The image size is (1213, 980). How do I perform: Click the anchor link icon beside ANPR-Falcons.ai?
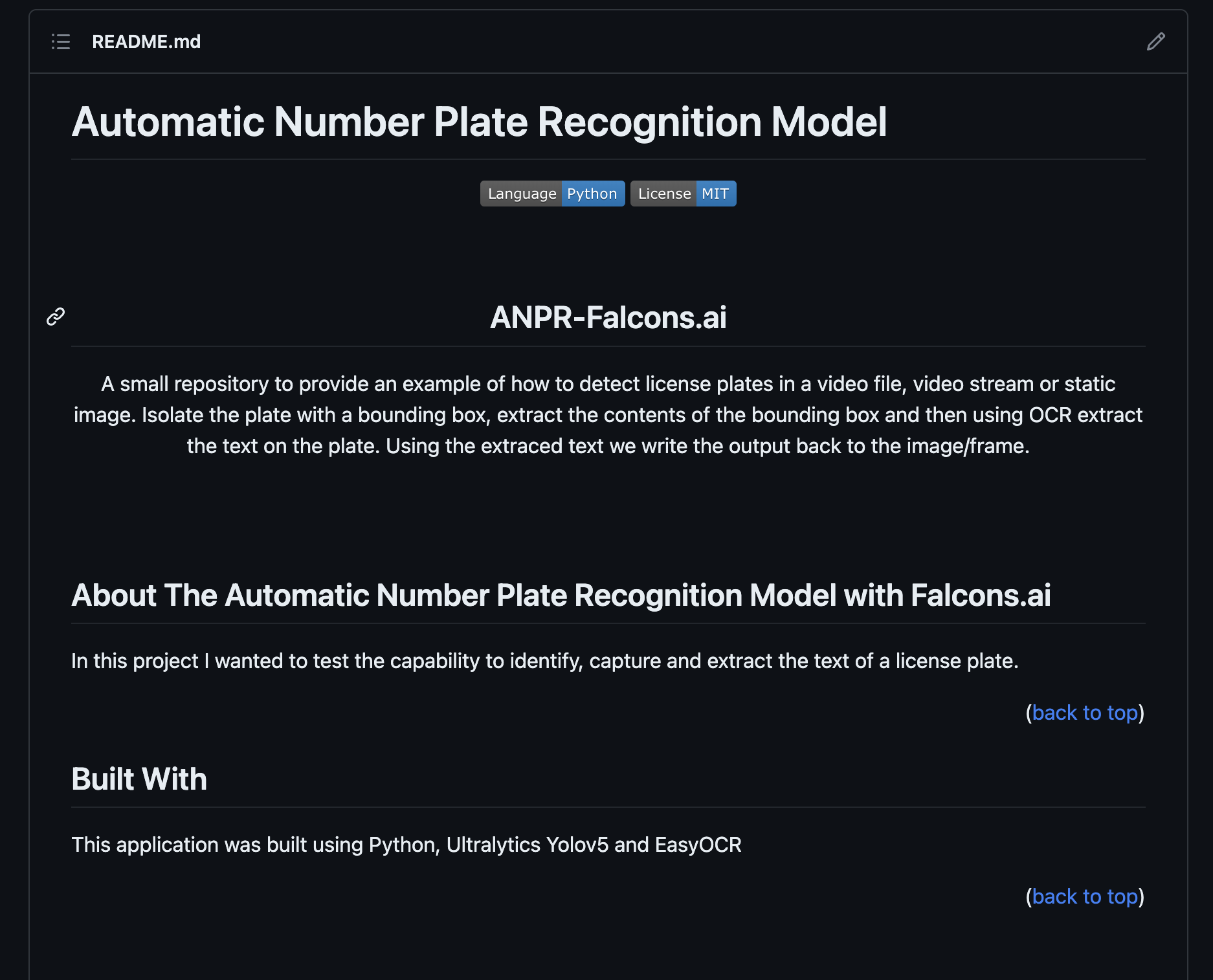pyautogui.click(x=56, y=317)
